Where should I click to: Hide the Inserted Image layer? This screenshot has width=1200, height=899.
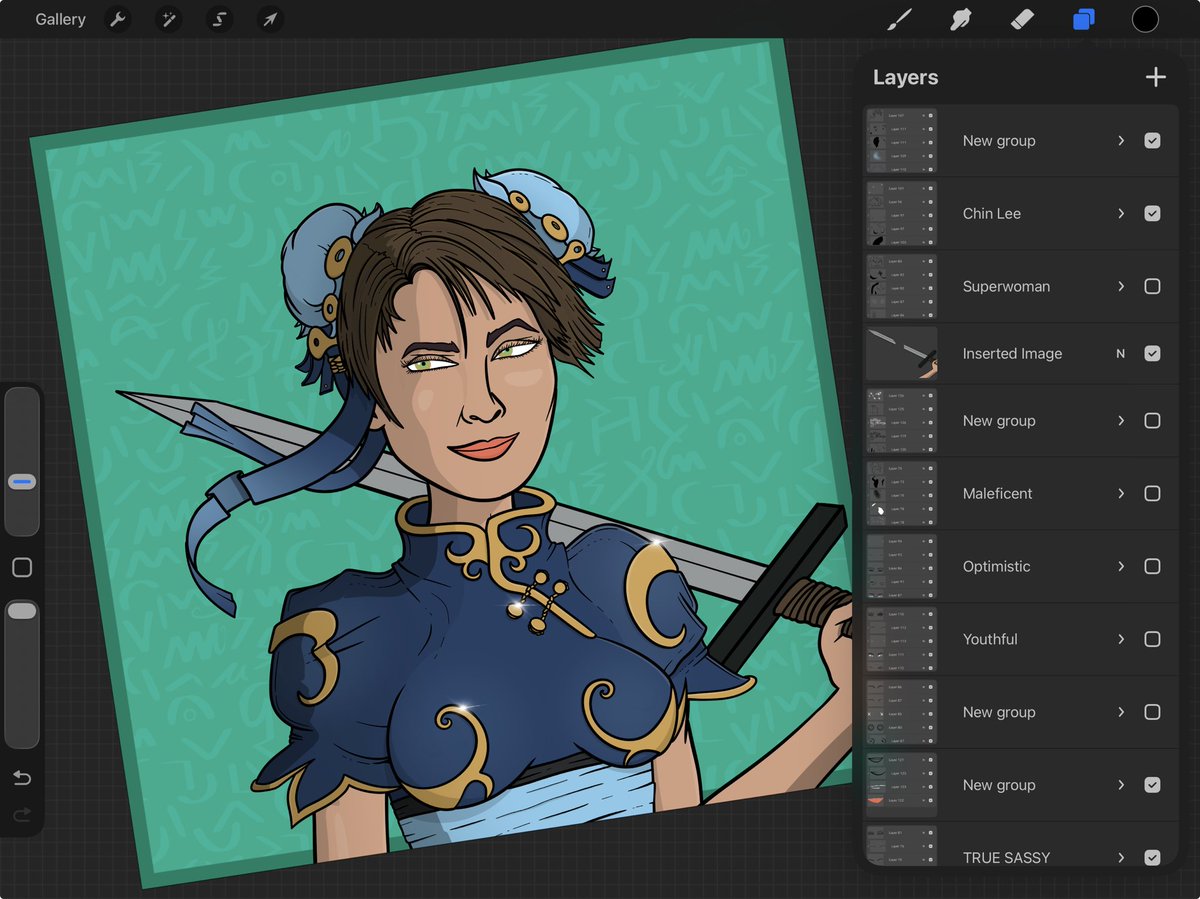click(1152, 353)
